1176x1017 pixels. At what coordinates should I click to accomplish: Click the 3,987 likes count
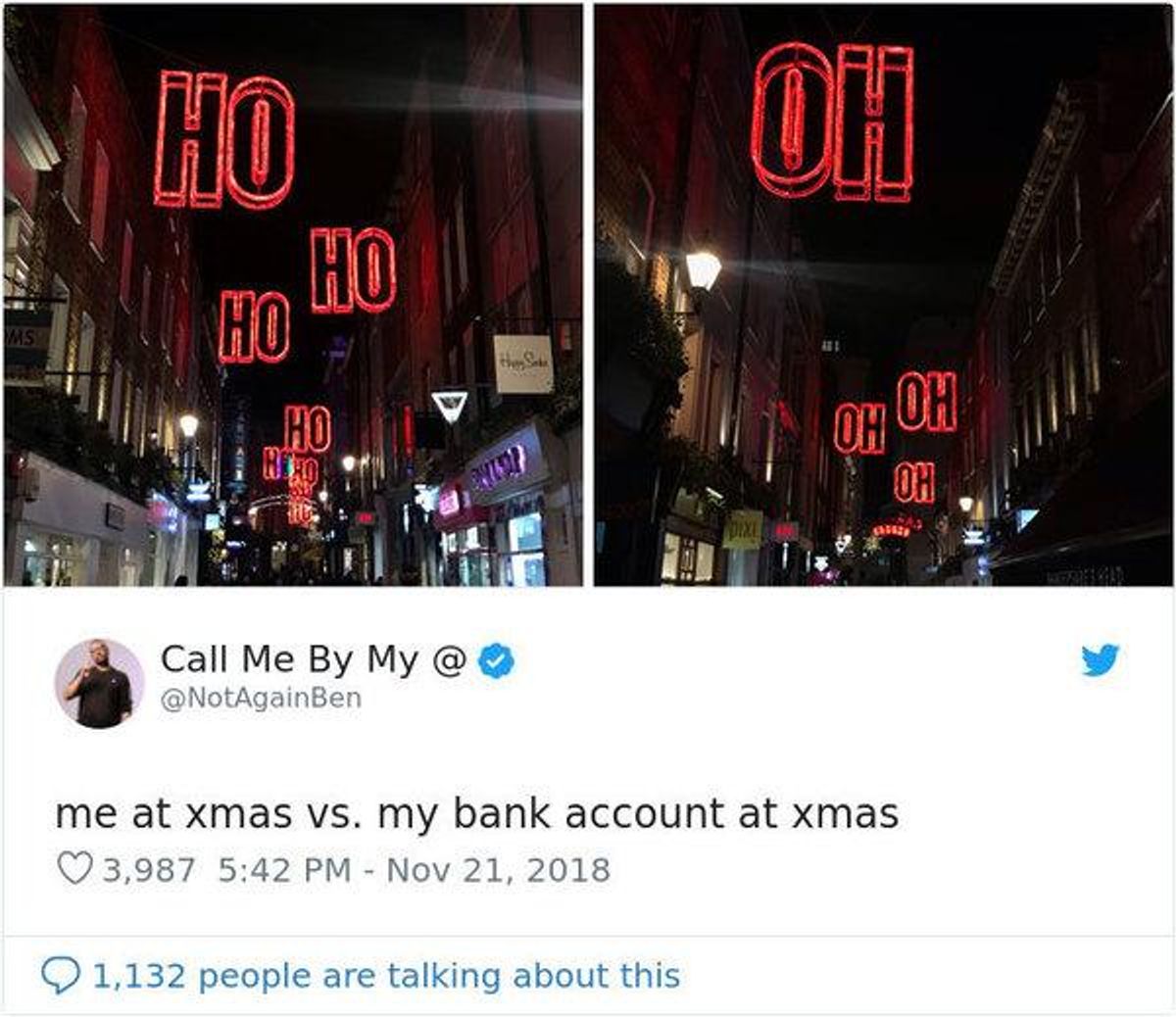(148, 870)
